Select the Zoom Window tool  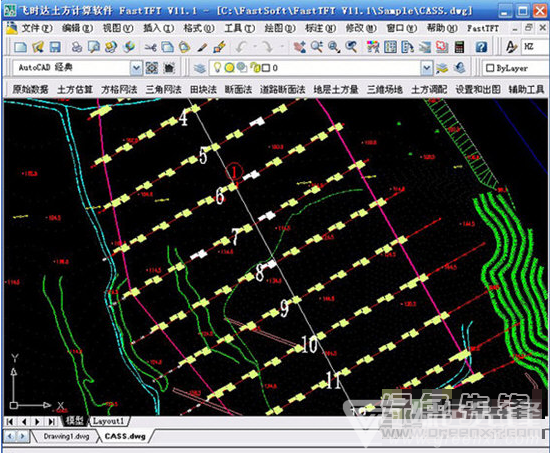pos(334,47)
